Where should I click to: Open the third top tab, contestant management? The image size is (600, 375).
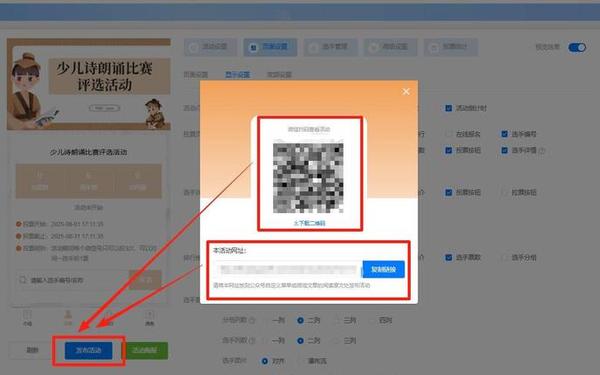pyautogui.click(x=330, y=47)
